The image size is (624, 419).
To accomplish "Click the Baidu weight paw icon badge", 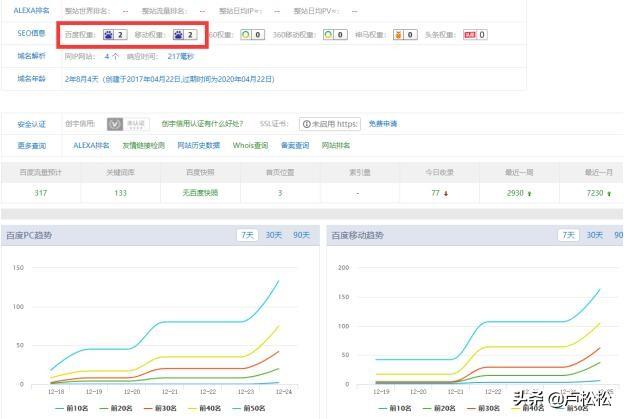I will pos(115,35).
